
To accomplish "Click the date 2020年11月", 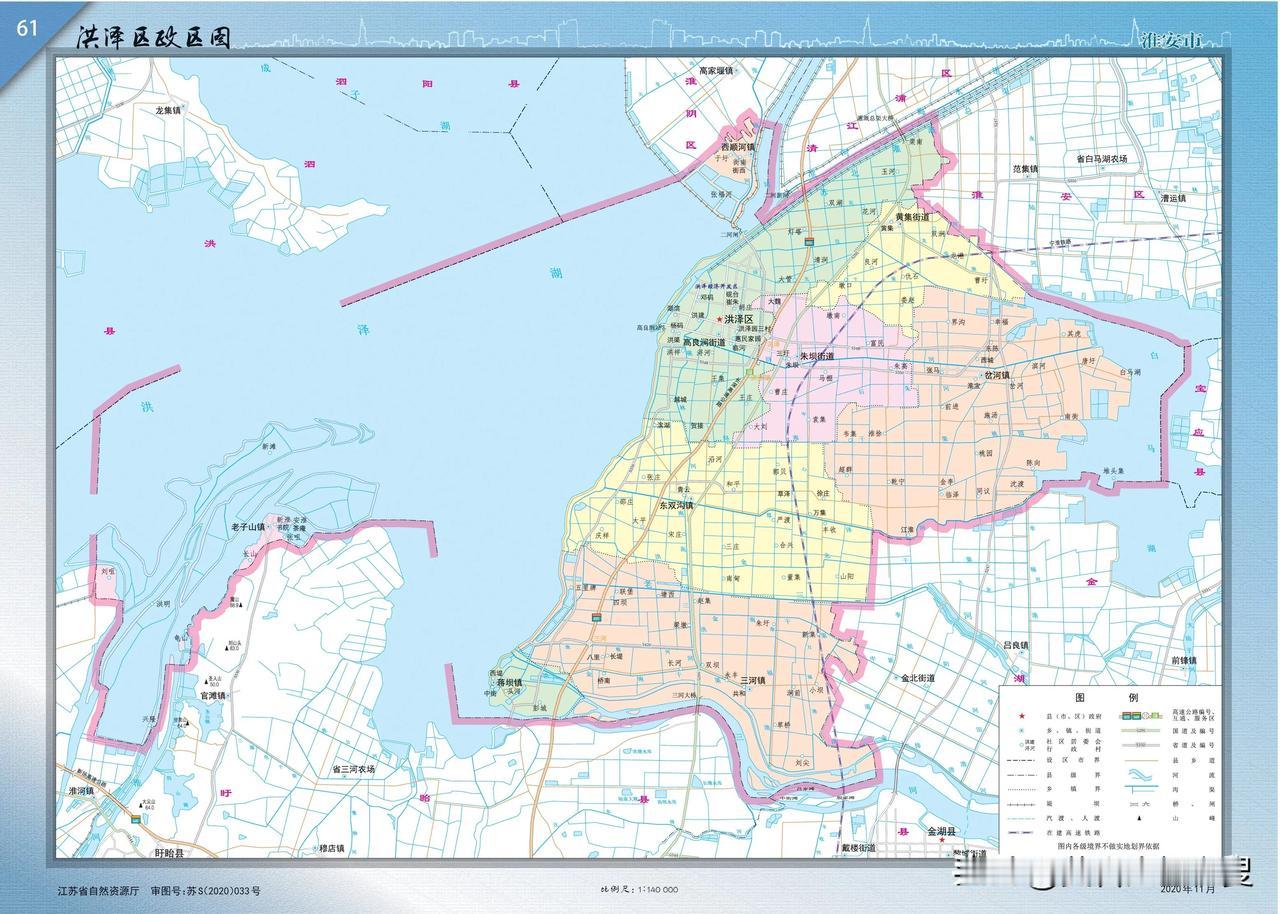I will coord(1188,889).
